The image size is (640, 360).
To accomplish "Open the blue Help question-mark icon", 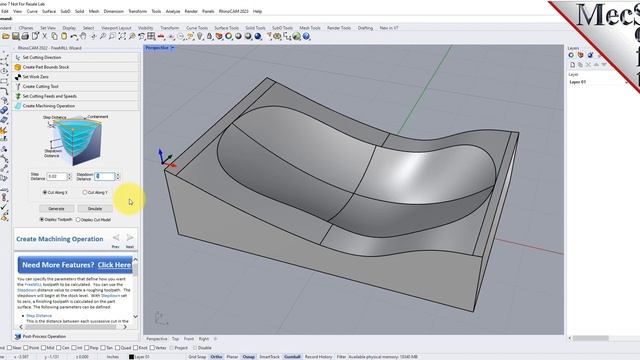I will point(306,36).
